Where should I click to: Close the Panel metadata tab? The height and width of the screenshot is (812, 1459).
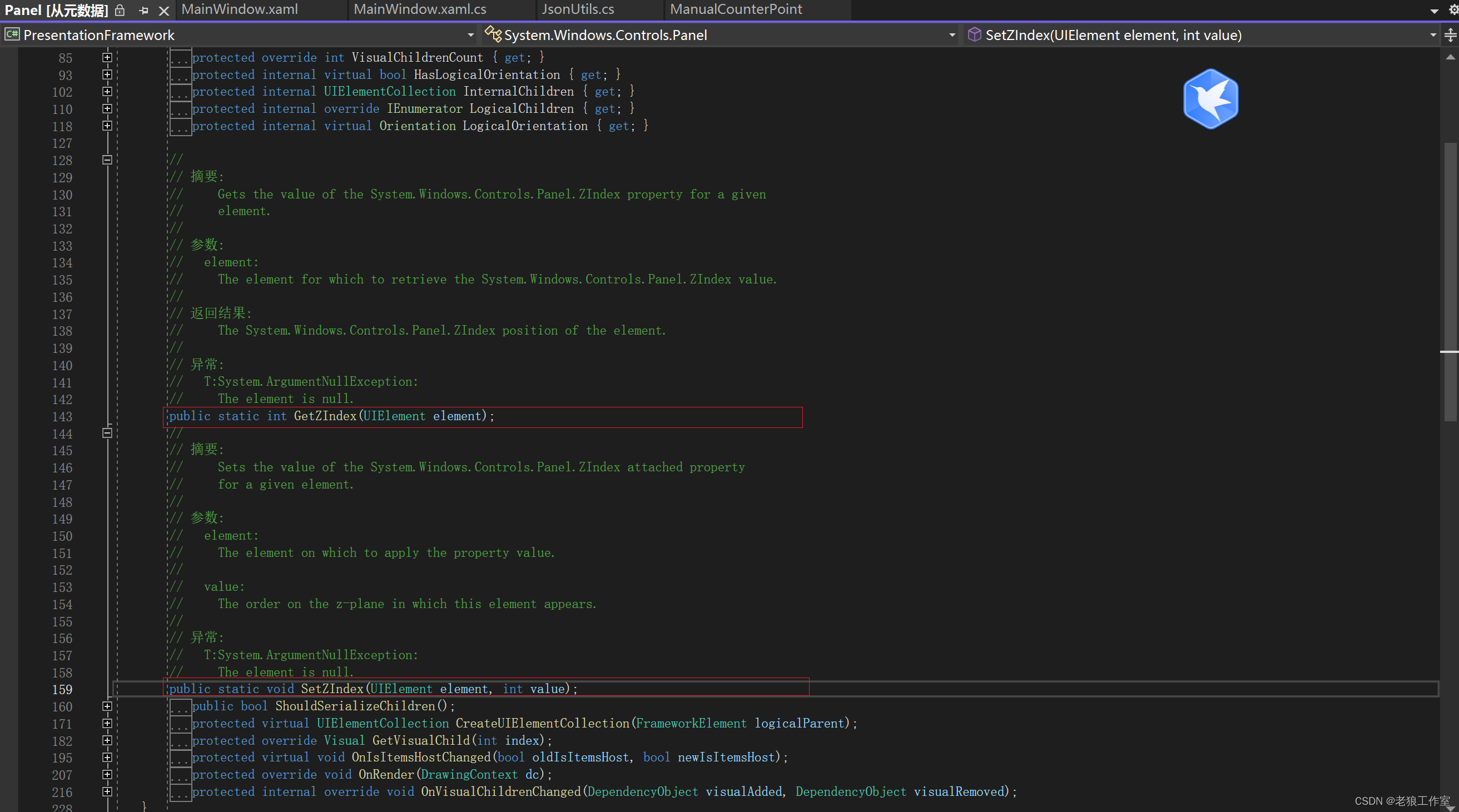(163, 10)
